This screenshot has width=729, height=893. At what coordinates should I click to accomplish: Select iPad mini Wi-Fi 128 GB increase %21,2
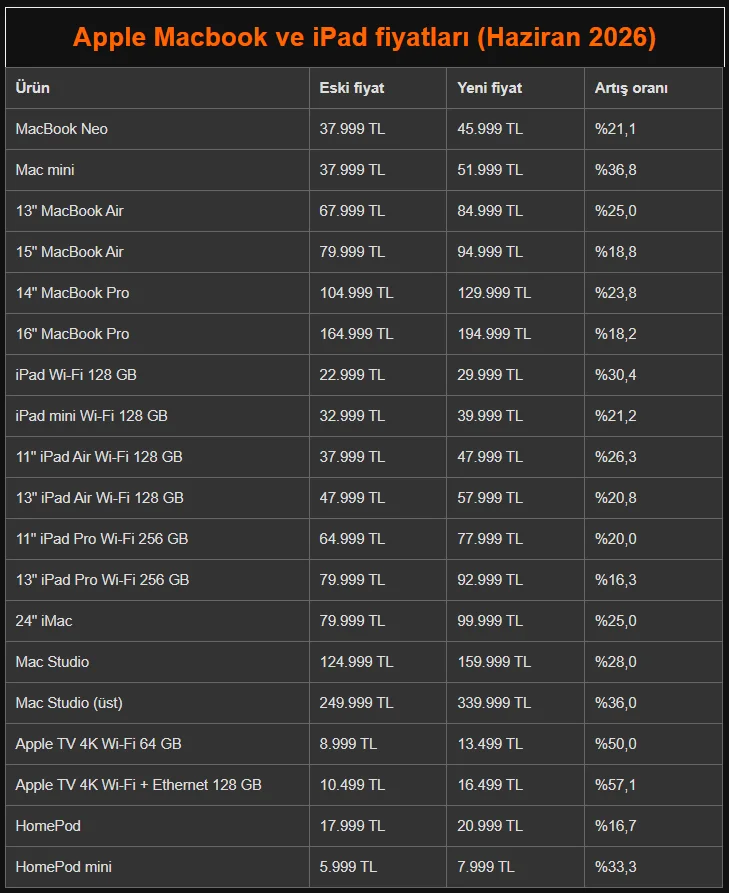616,416
